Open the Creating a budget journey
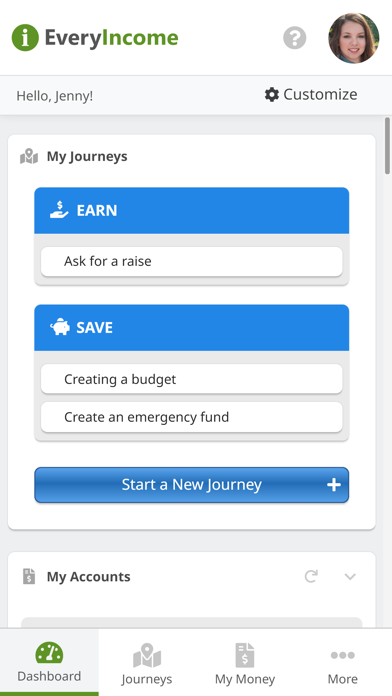Image resolution: width=392 pixels, height=696 pixels. click(192, 379)
